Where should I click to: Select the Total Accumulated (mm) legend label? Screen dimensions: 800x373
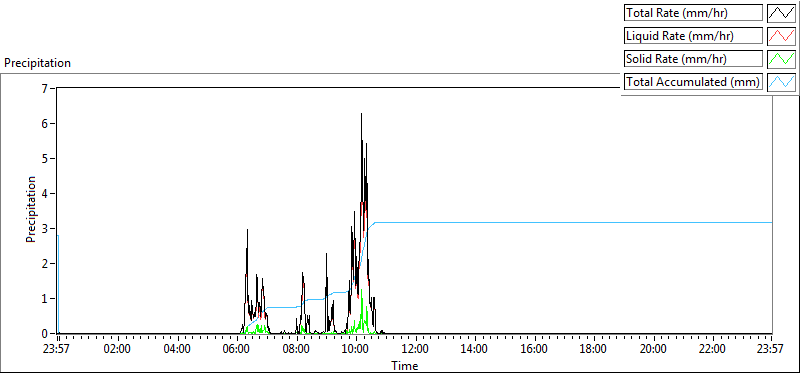pyautogui.click(x=693, y=82)
